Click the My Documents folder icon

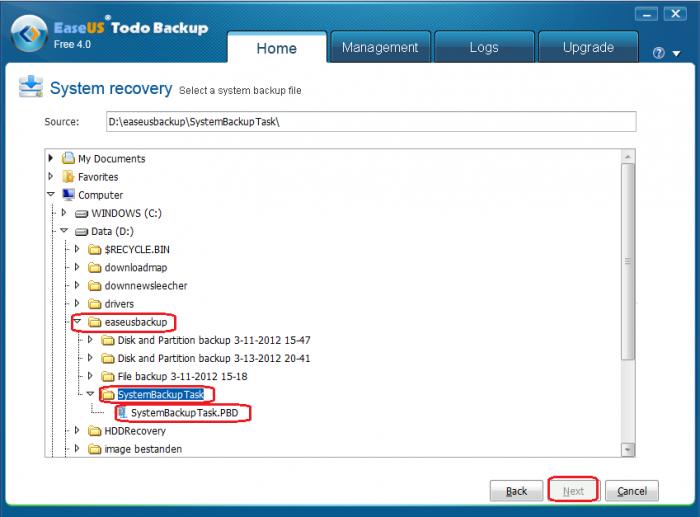click(68, 158)
